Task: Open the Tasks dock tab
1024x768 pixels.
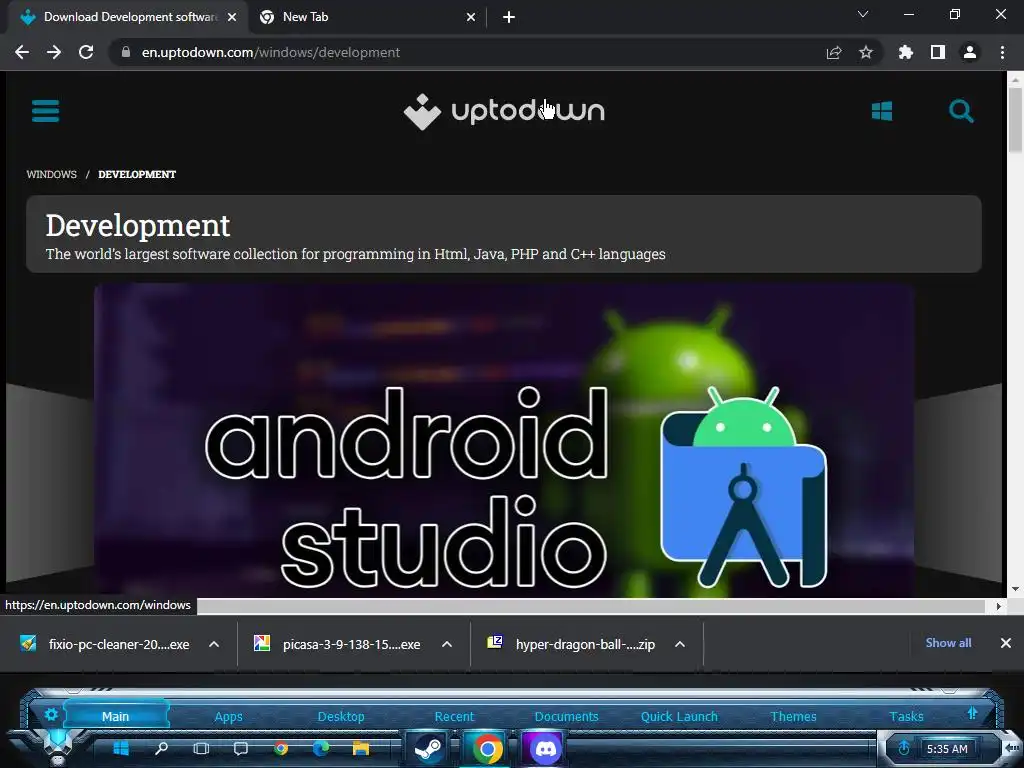Action: 906,716
